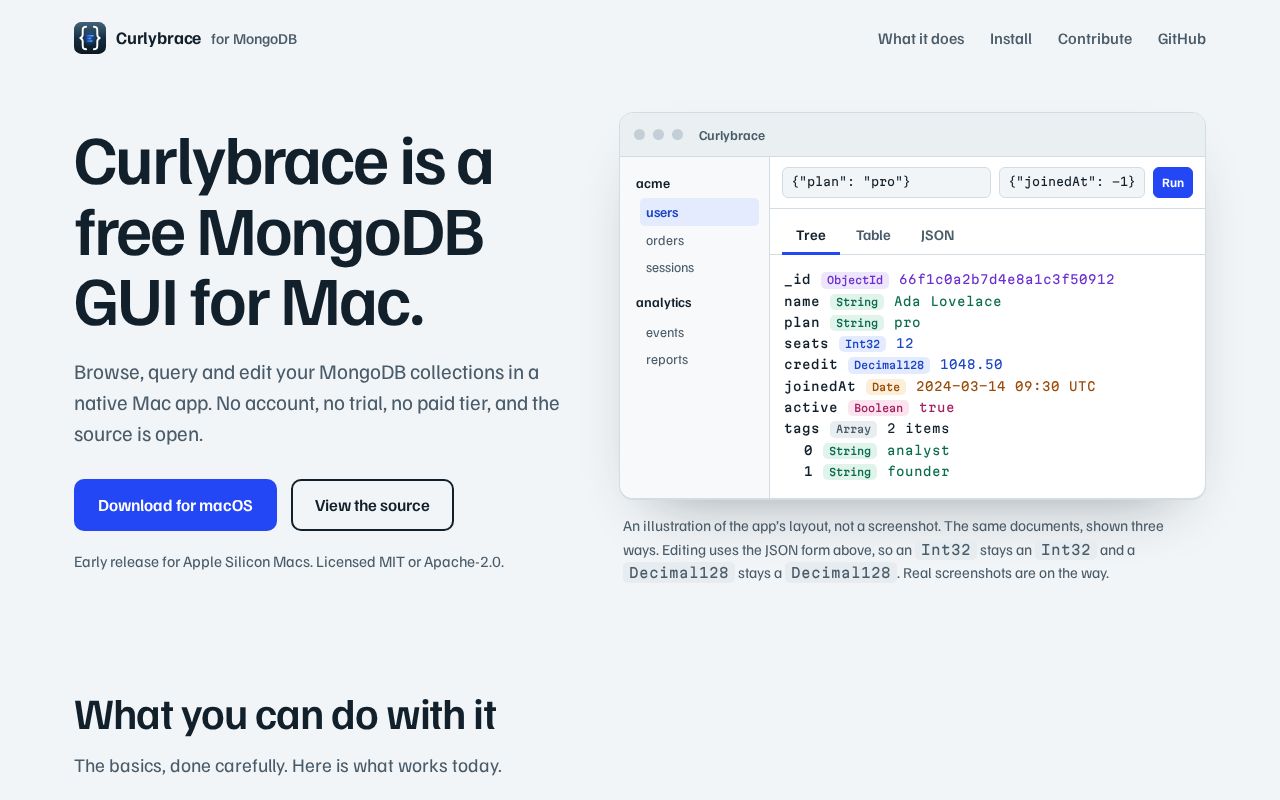Click the What you can do with it heading
Image resolution: width=1280 pixels, height=800 pixels.
(x=285, y=714)
